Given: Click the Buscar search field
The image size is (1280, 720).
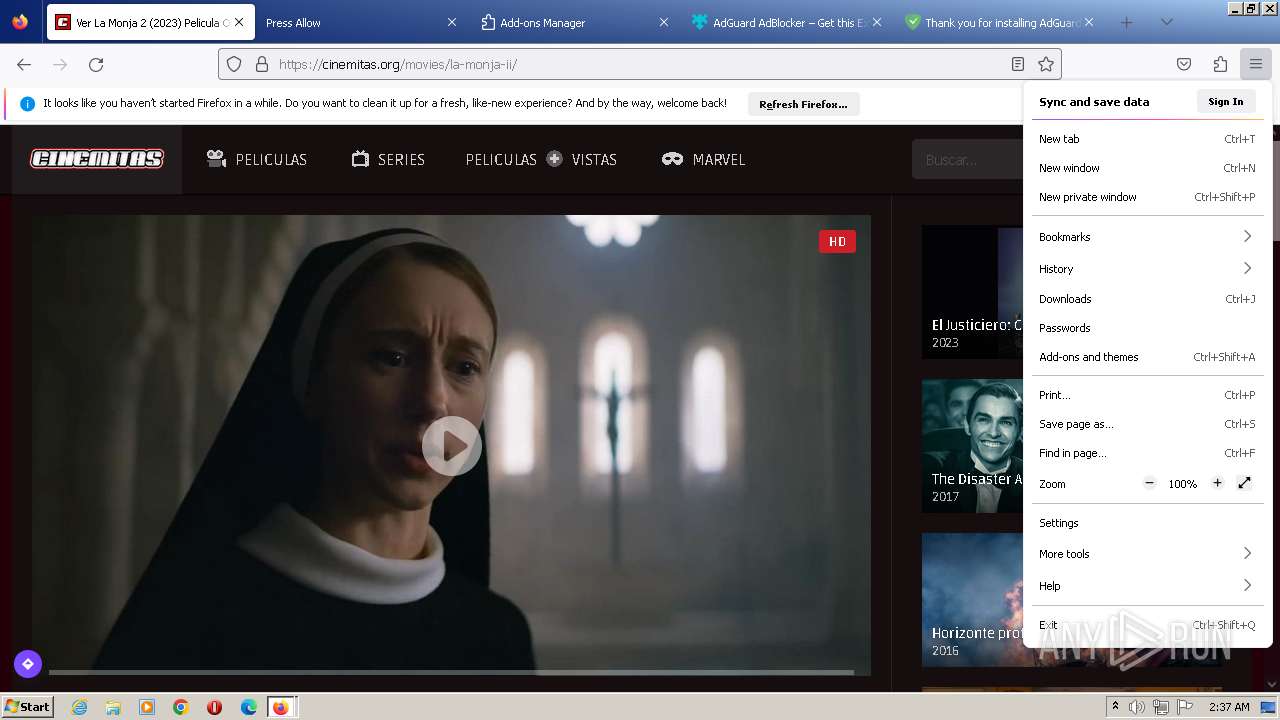Looking at the screenshot, I should (967, 160).
